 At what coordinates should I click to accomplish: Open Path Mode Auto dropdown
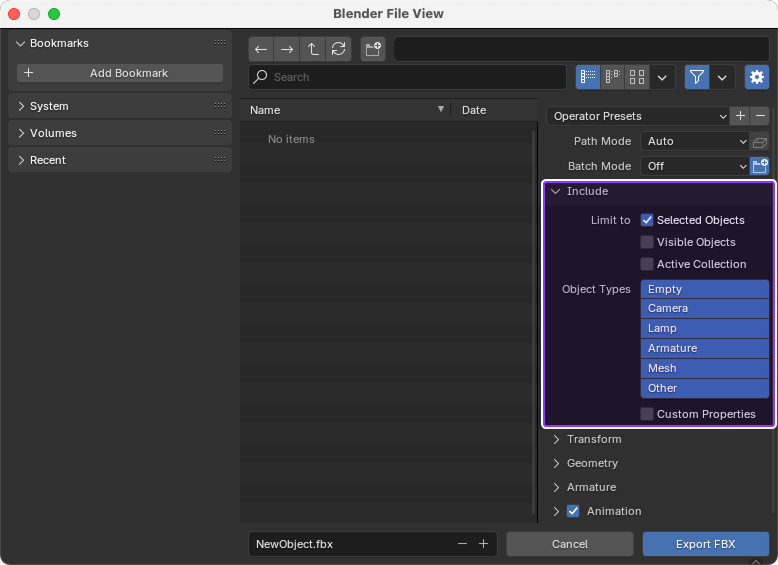pyautogui.click(x=695, y=141)
